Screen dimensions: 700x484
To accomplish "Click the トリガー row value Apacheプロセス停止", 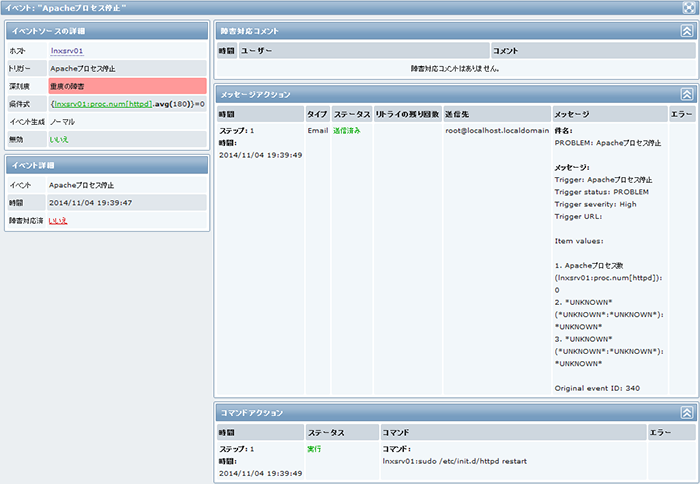I will pyautogui.click(x=83, y=68).
